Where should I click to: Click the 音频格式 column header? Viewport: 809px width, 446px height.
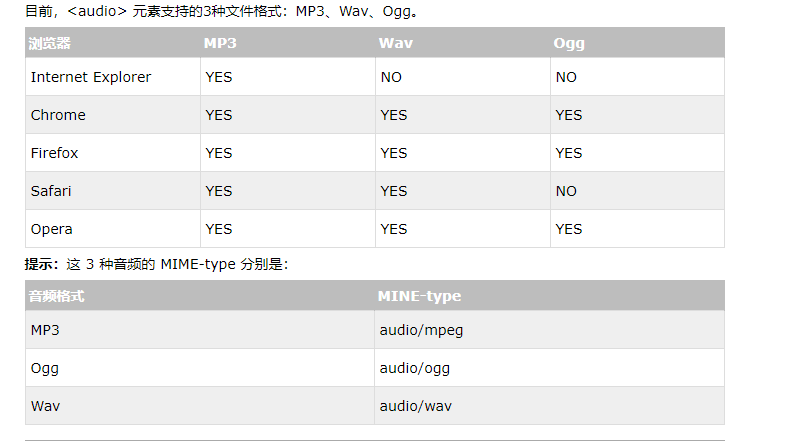(x=57, y=296)
